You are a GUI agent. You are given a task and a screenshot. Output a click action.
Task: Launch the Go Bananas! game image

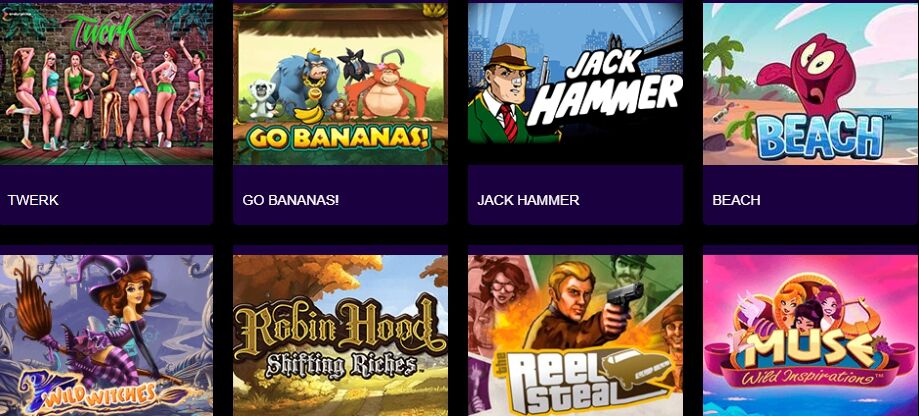[x=340, y=84]
